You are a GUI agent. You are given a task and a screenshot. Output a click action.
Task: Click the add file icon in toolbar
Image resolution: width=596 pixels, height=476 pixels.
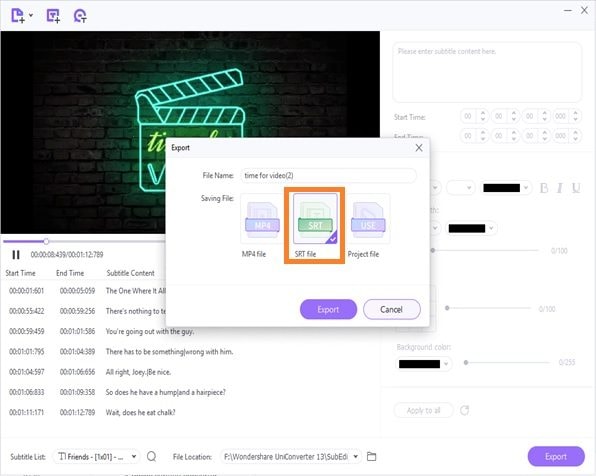(x=18, y=16)
